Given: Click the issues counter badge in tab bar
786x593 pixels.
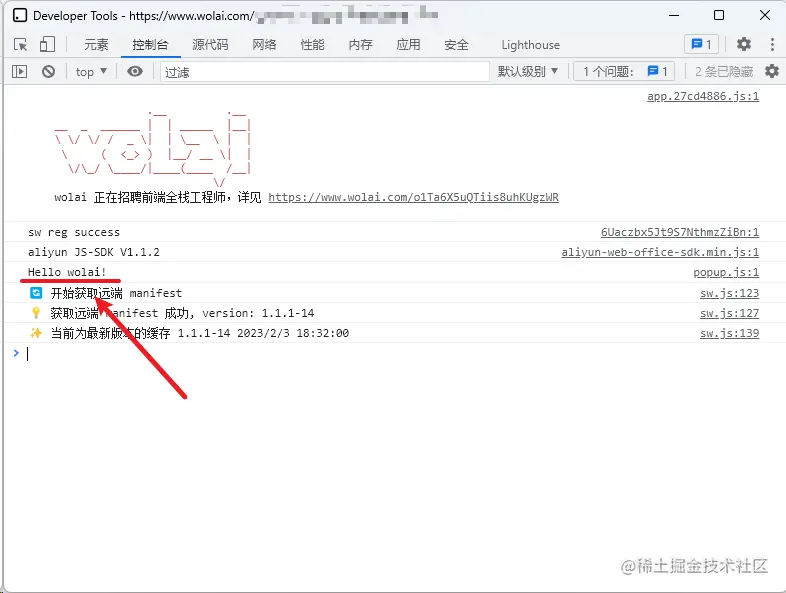Looking at the screenshot, I should click(701, 45).
